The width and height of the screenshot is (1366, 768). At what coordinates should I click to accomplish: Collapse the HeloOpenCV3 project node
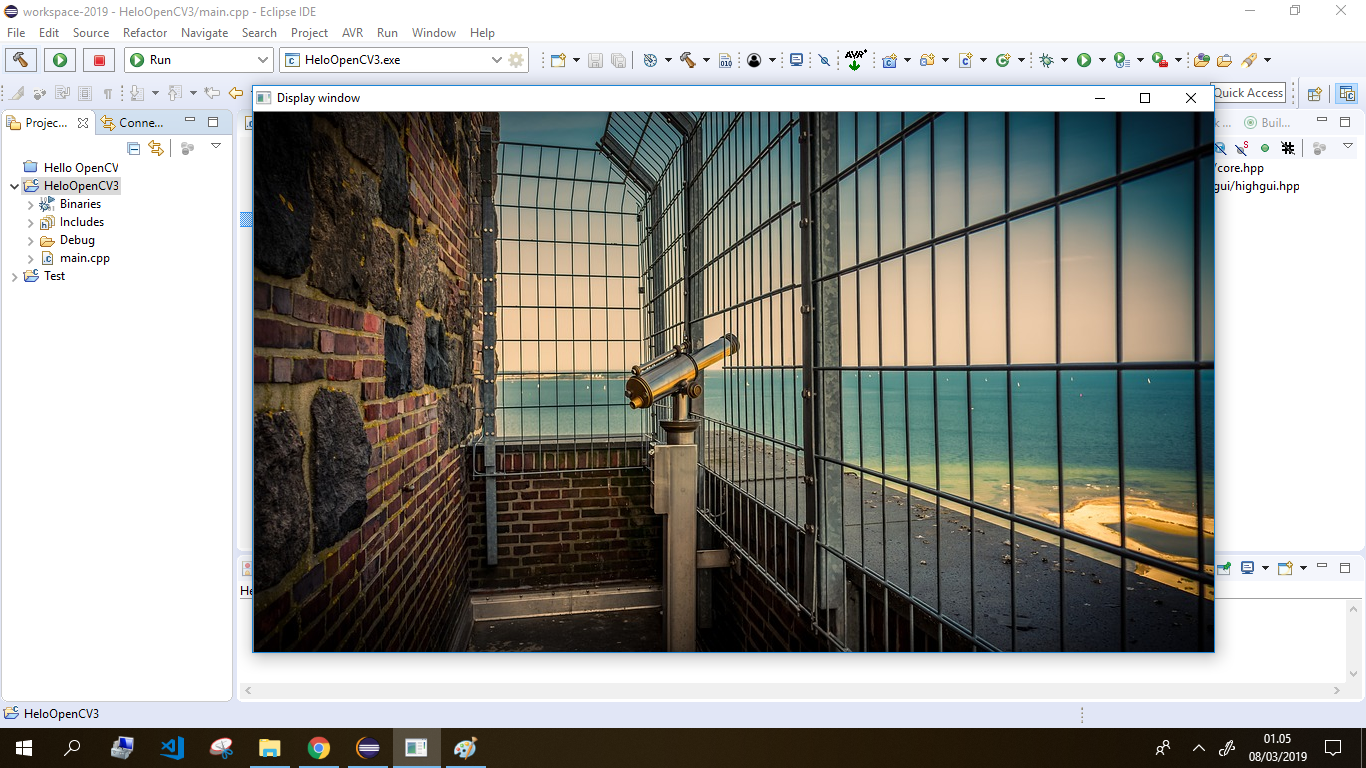[13, 186]
